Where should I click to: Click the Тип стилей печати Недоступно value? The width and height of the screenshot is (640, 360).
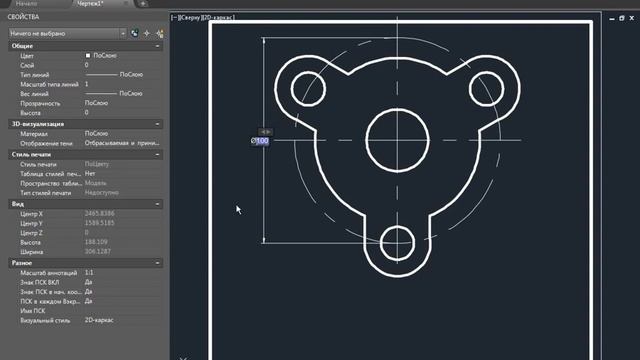pos(102,193)
